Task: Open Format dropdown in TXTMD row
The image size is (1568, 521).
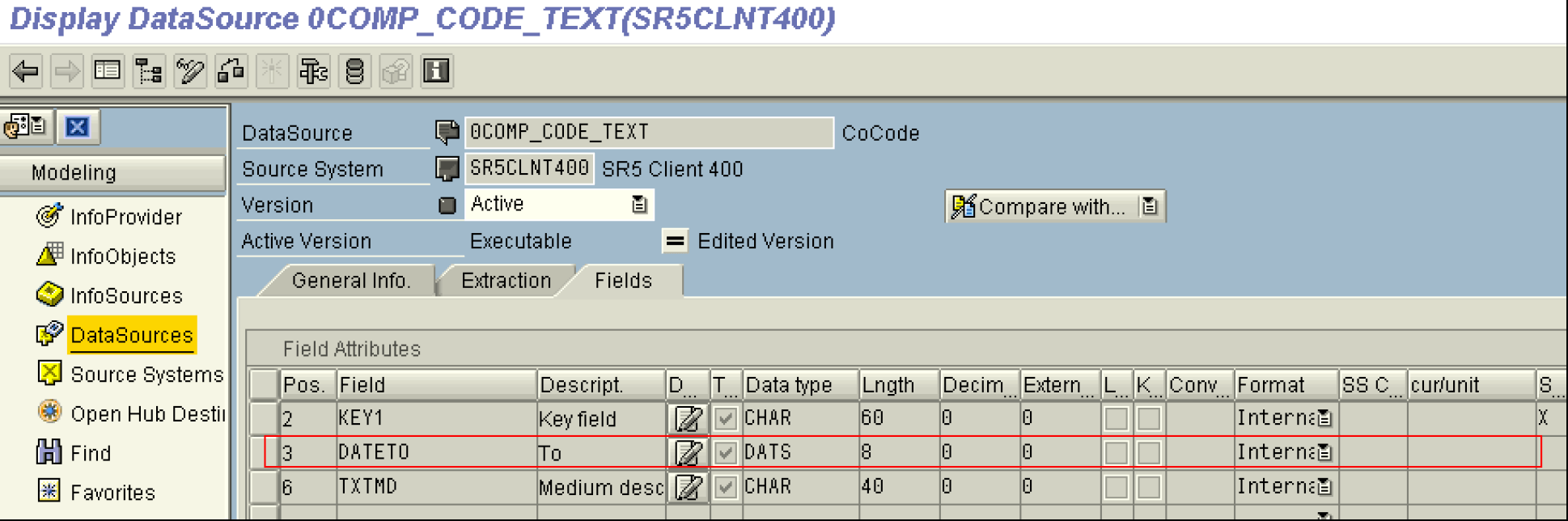Action: click(x=1324, y=486)
